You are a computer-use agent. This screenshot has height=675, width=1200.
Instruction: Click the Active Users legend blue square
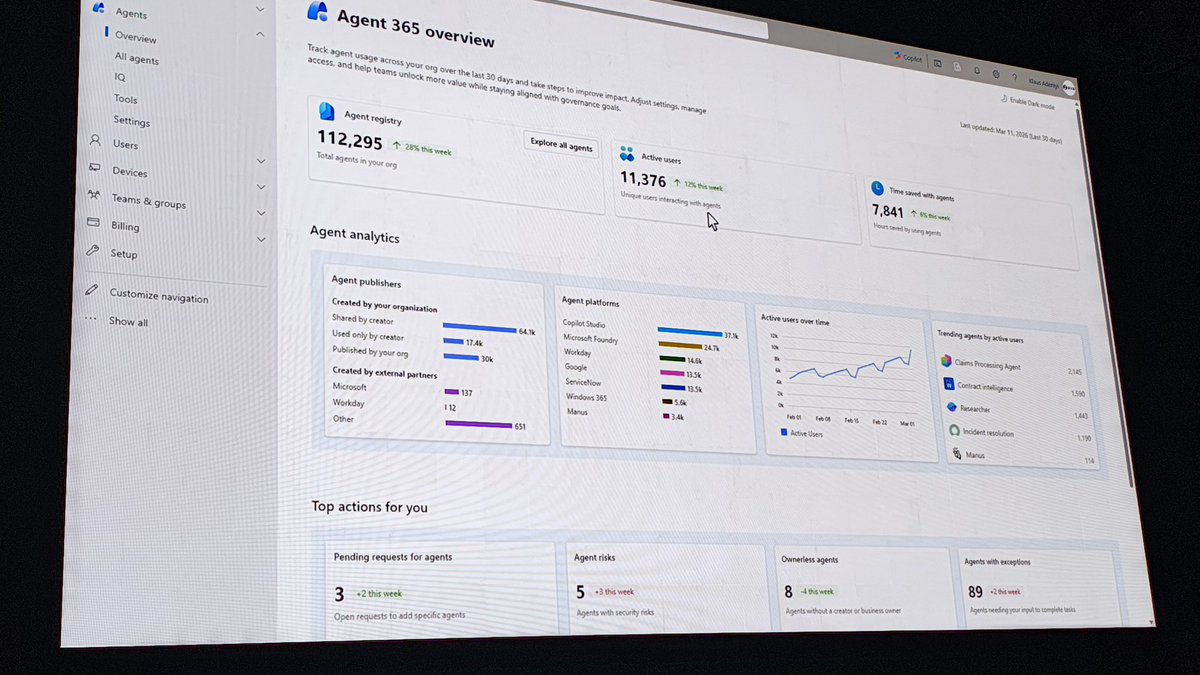point(784,432)
